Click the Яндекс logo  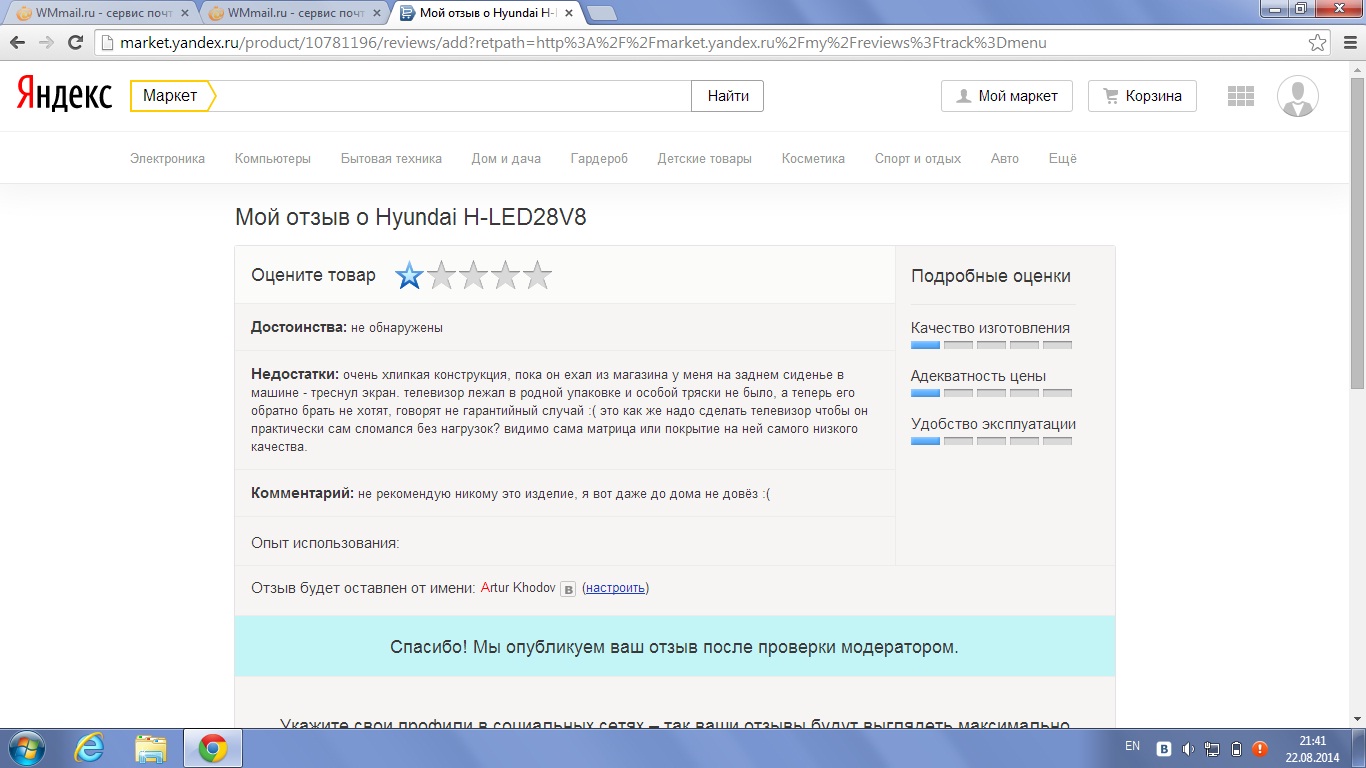pos(64,95)
